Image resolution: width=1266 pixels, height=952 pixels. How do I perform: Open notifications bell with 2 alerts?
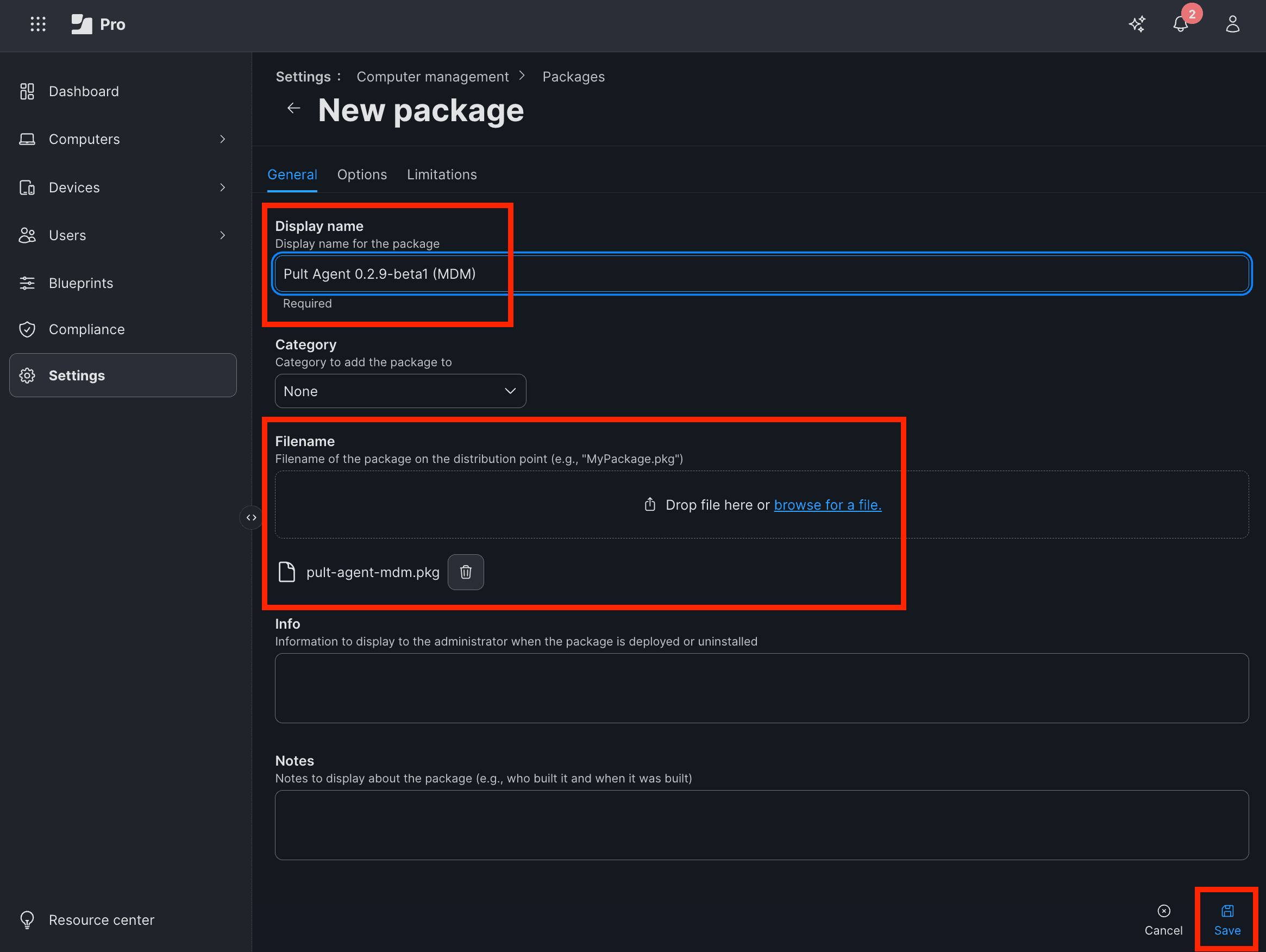pyautogui.click(x=1181, y=24)
